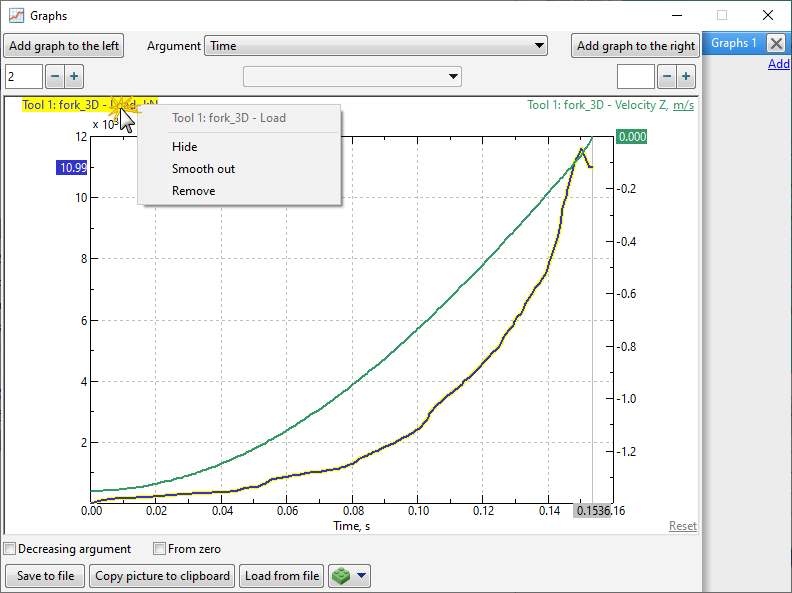The height and width of the screenshot is (593, 792).
Task: Click the left input field showing 2
Action: (x=23, y=77)
